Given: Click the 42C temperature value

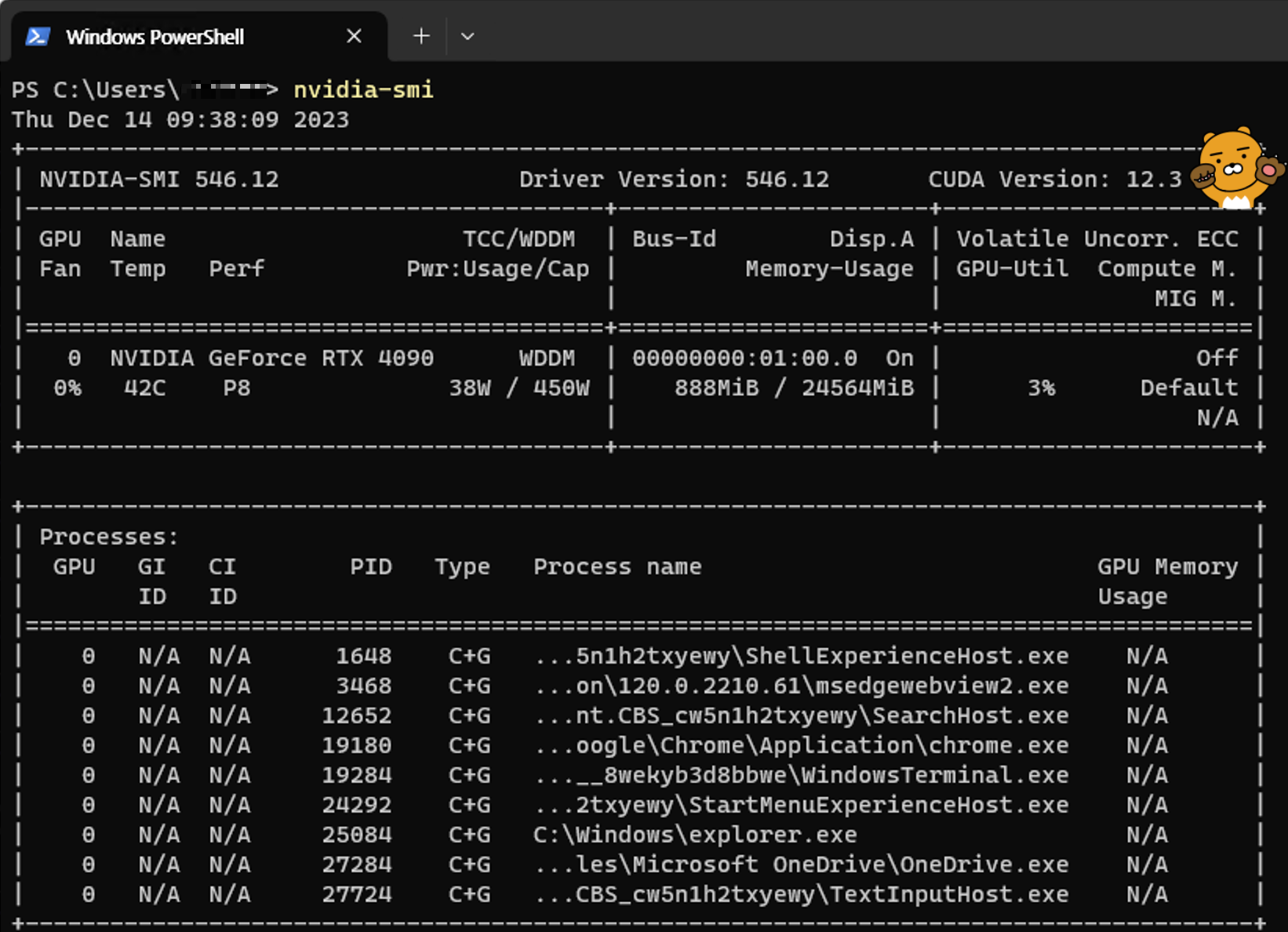Looking at the screenshot, I should [145, 388].
